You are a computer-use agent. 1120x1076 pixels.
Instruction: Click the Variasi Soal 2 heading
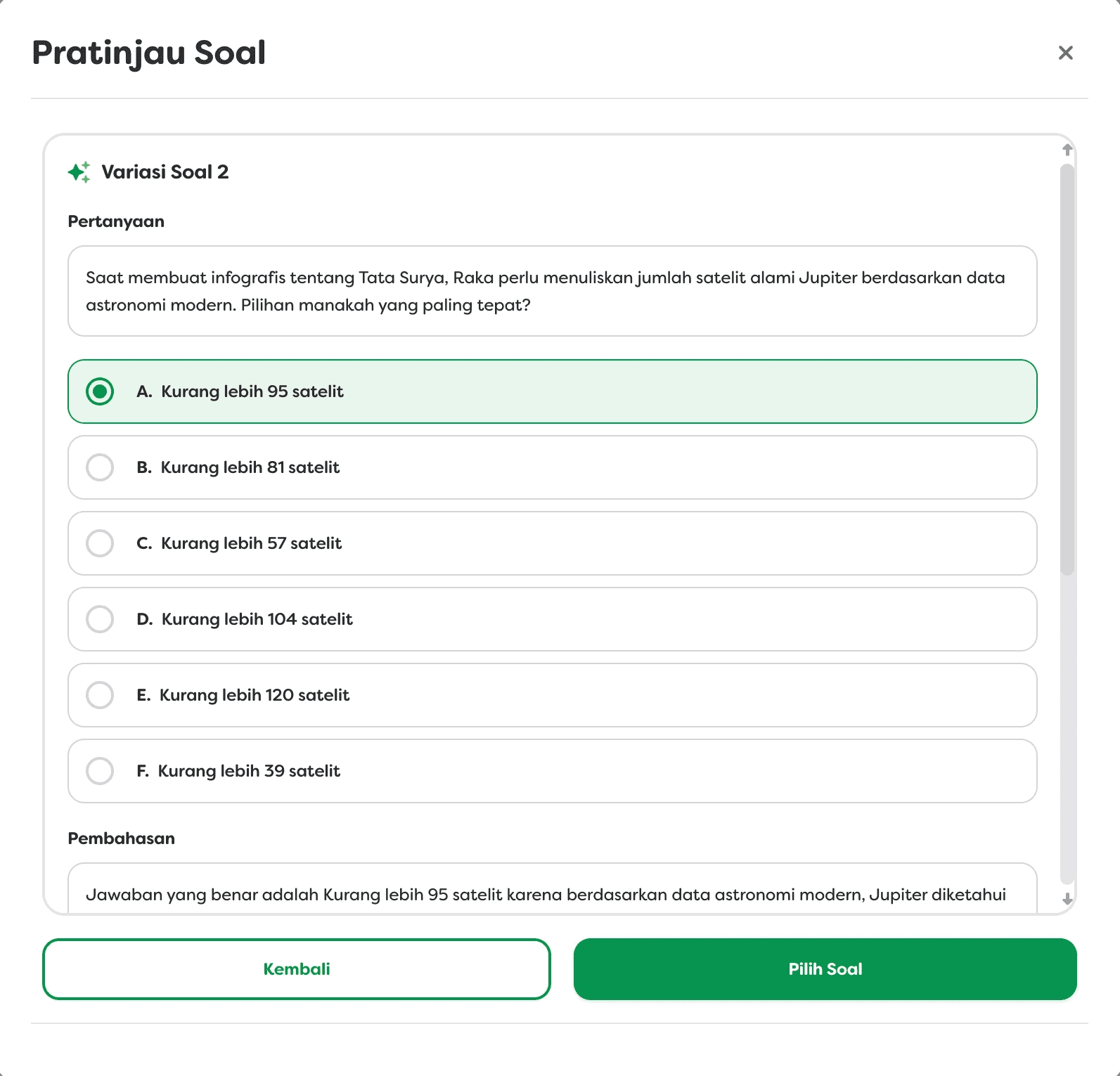[x=165, y=172]
